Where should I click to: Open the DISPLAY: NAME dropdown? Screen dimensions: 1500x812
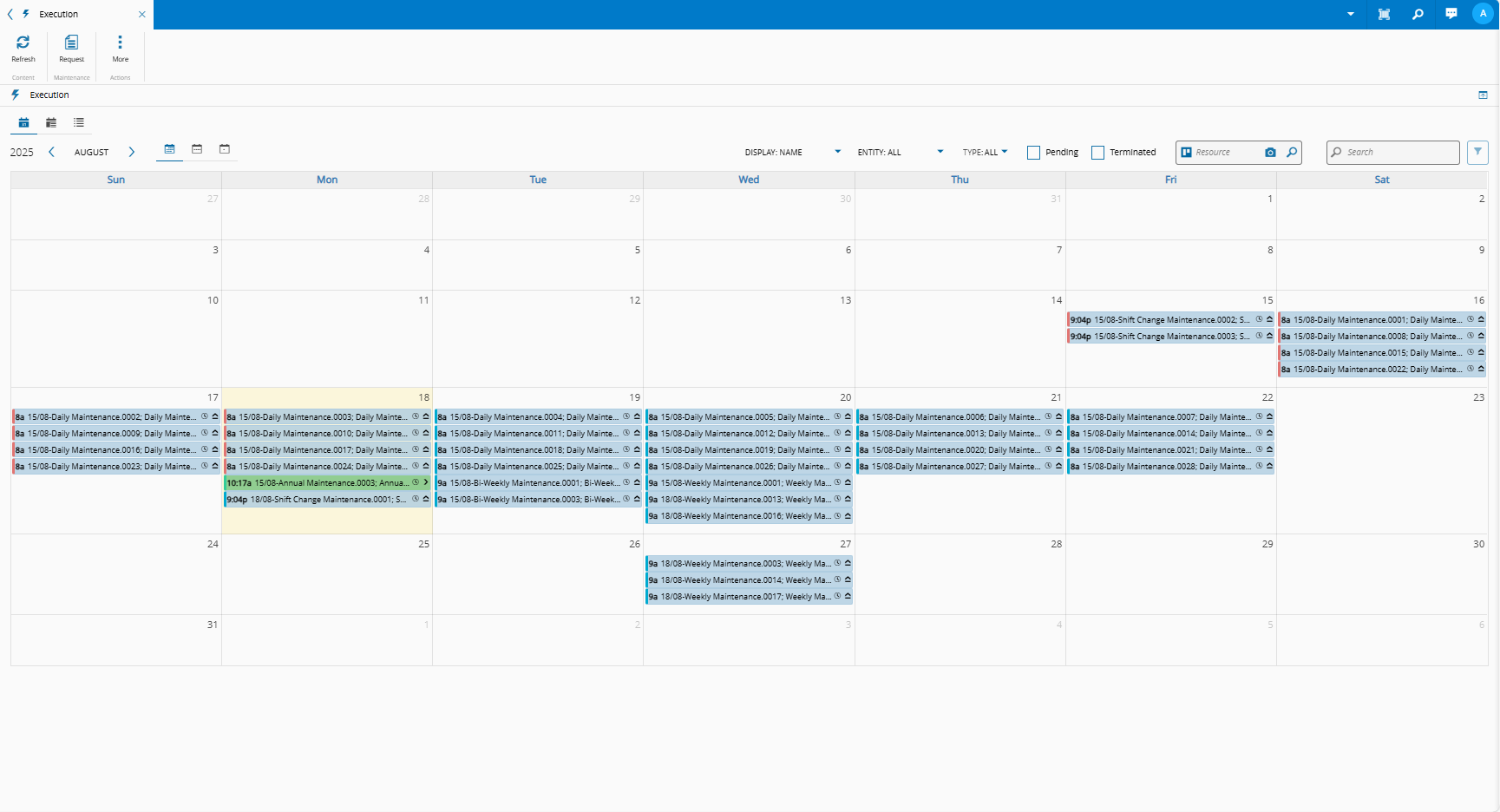pyautogui.click(x=793, y=152)
